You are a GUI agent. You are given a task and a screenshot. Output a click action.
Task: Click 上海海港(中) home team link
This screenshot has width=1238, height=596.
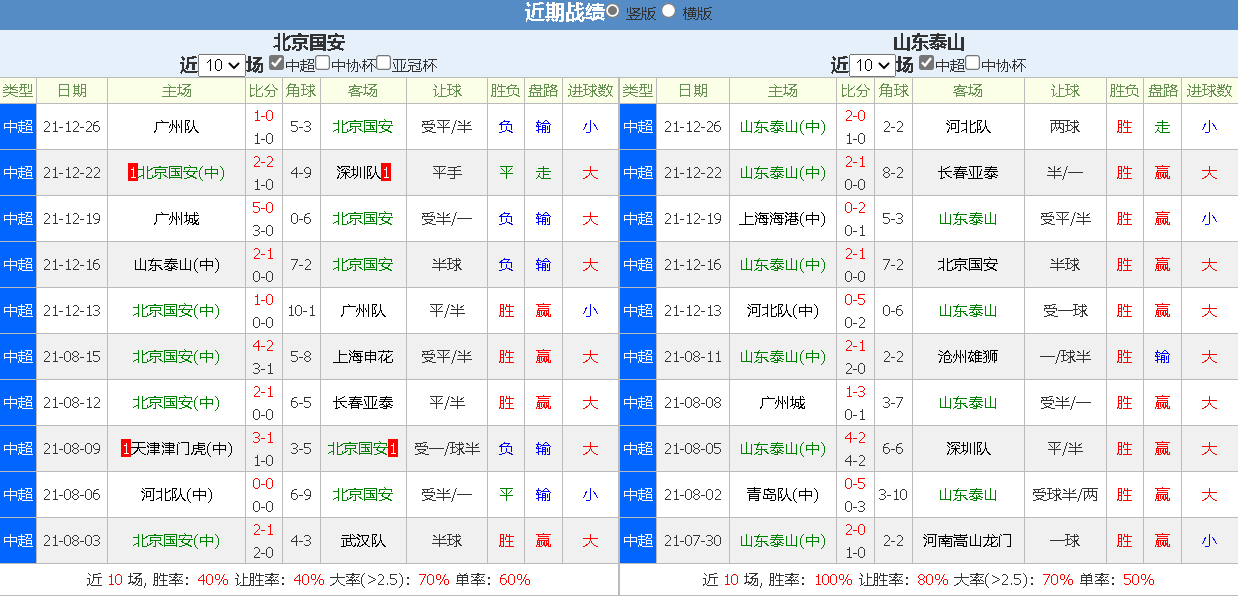tap(783, 219)
